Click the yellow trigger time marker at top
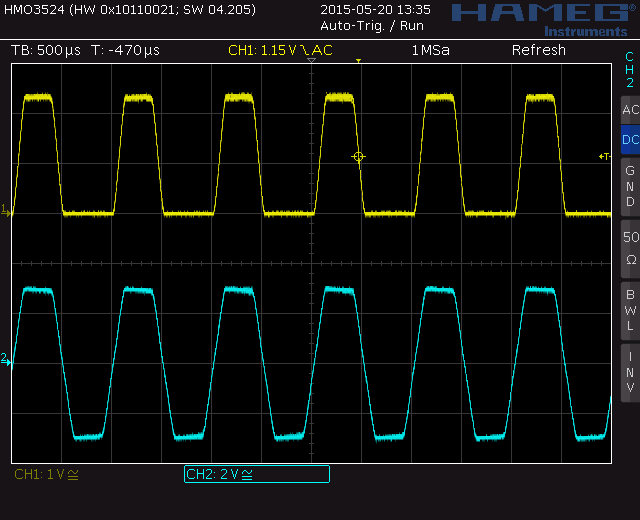The width and height of the screenshot is (640, 520). pos(358,62)
